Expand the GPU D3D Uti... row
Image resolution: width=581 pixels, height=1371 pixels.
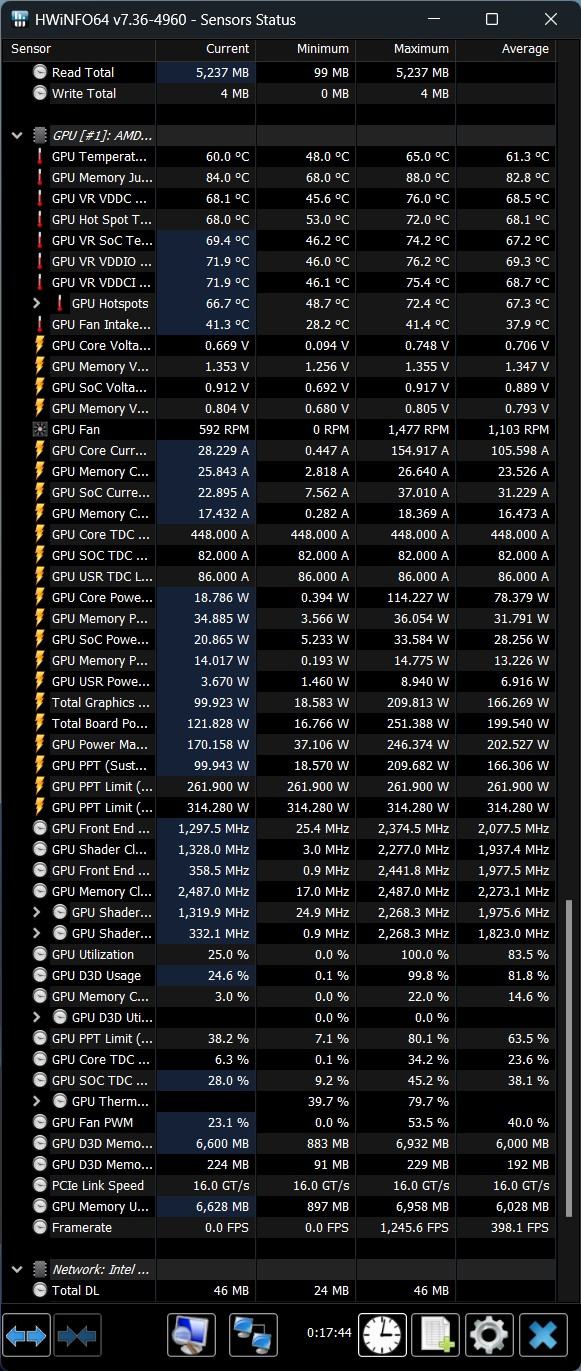[x=37, y=1017]
